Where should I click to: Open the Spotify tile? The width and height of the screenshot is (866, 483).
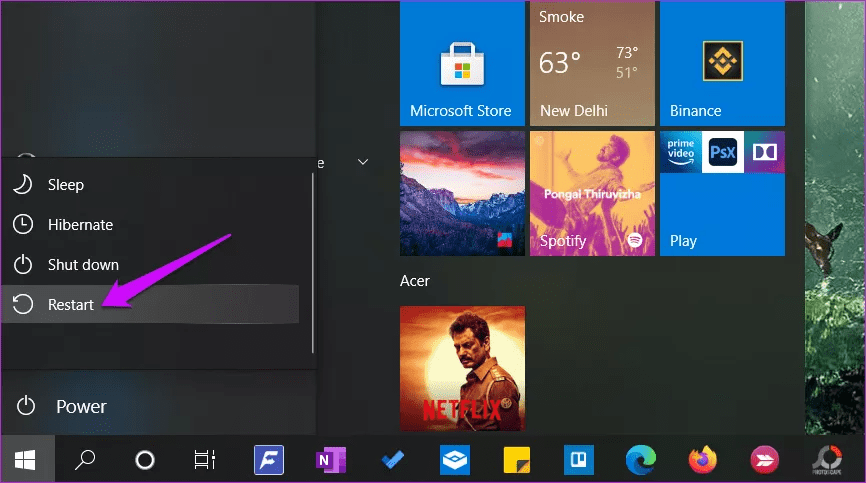click(592, 193)
